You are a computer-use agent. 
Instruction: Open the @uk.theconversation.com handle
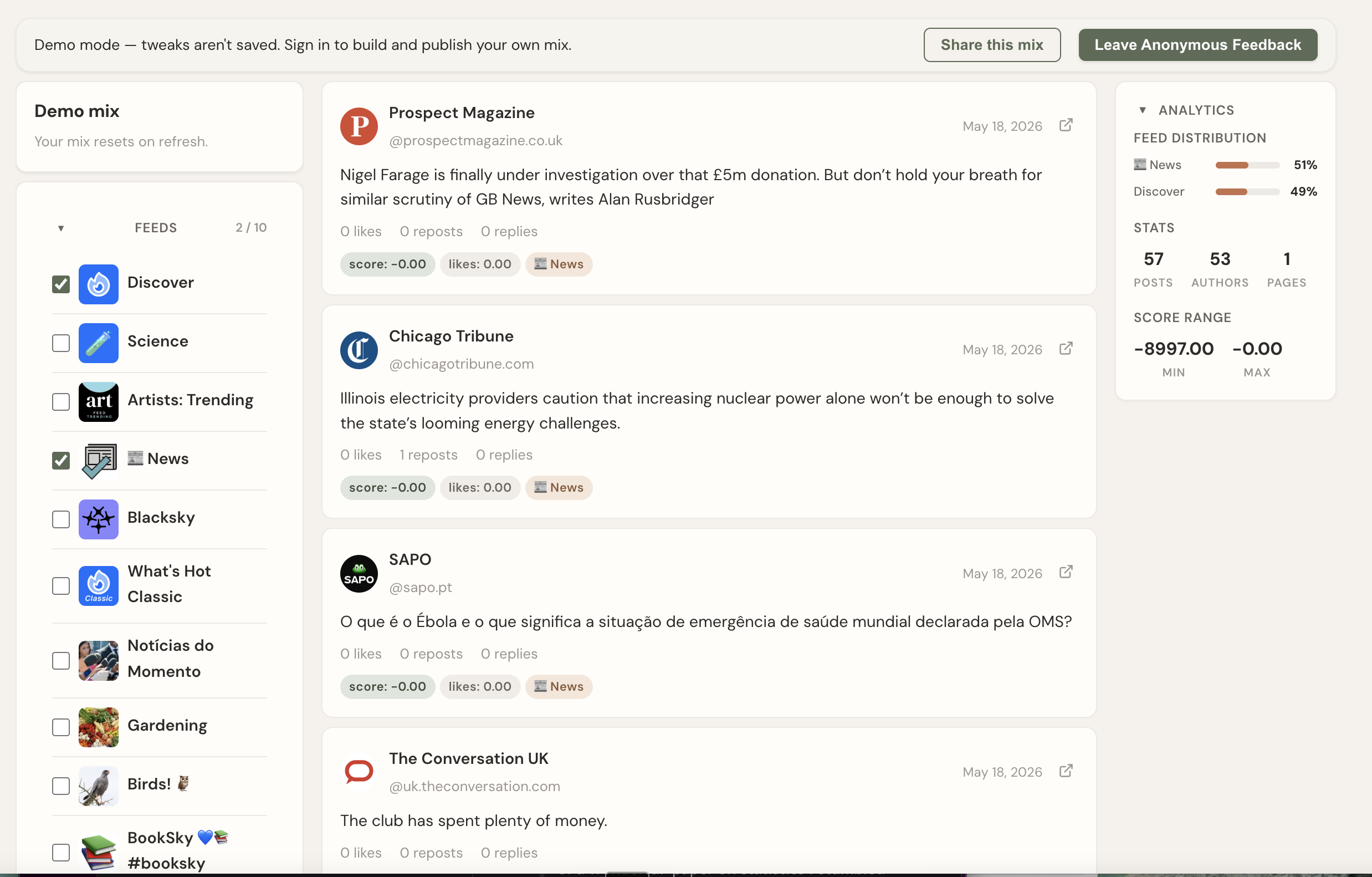tap(475, 786)
